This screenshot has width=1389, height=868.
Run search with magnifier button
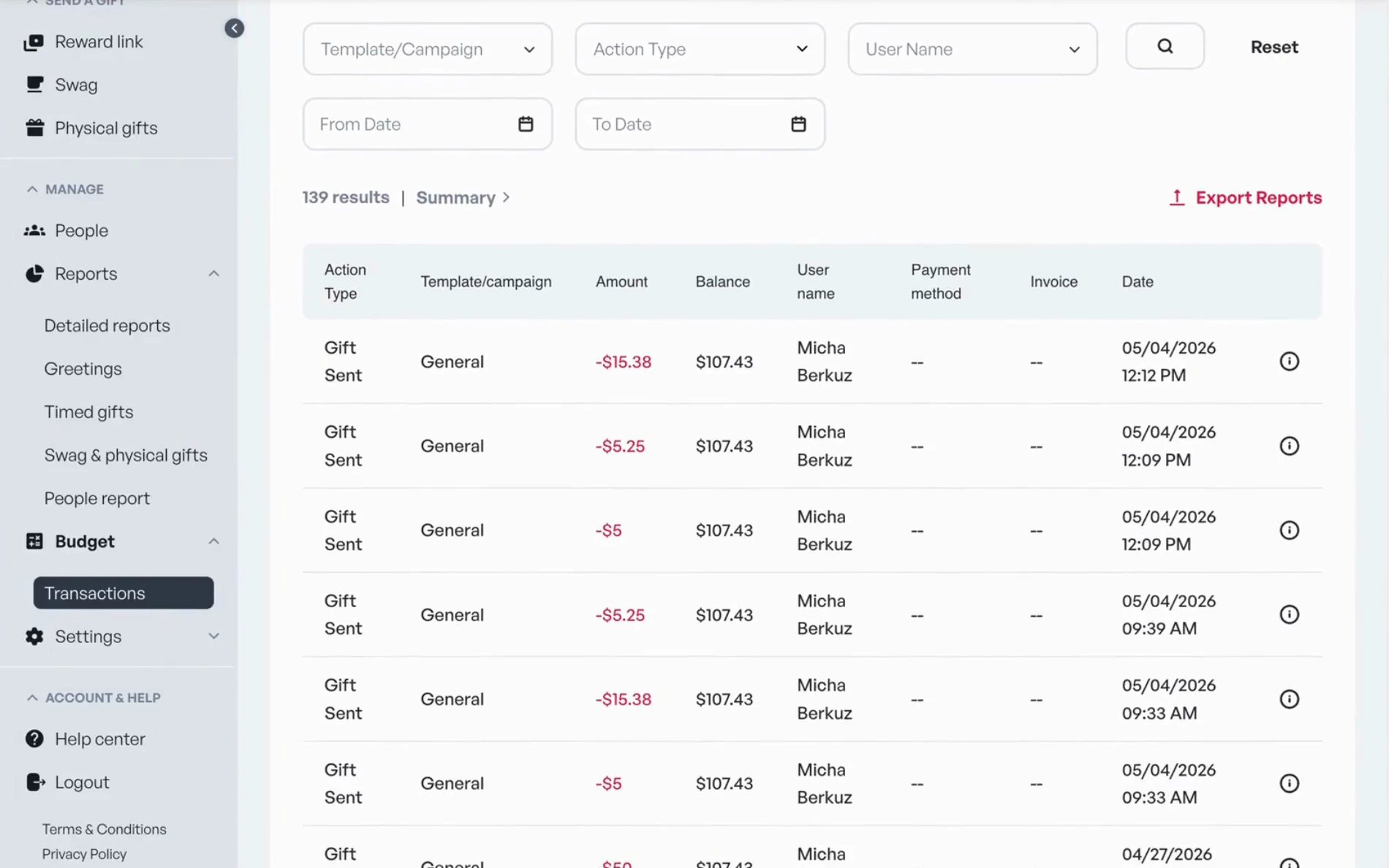point(1165,46)
